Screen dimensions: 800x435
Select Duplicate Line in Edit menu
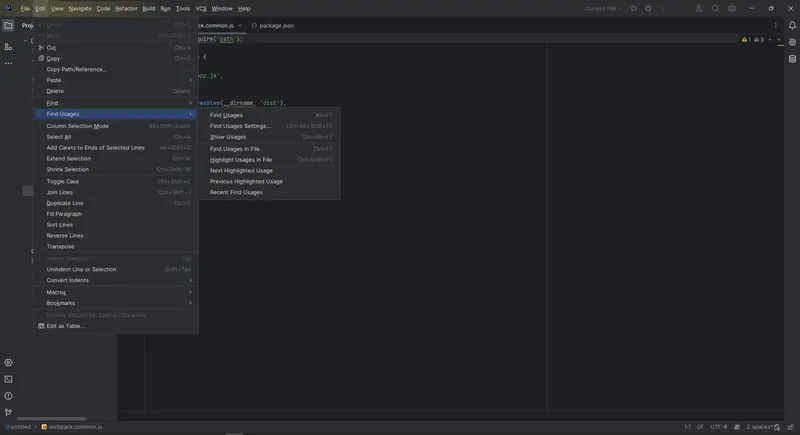[65, 203]
